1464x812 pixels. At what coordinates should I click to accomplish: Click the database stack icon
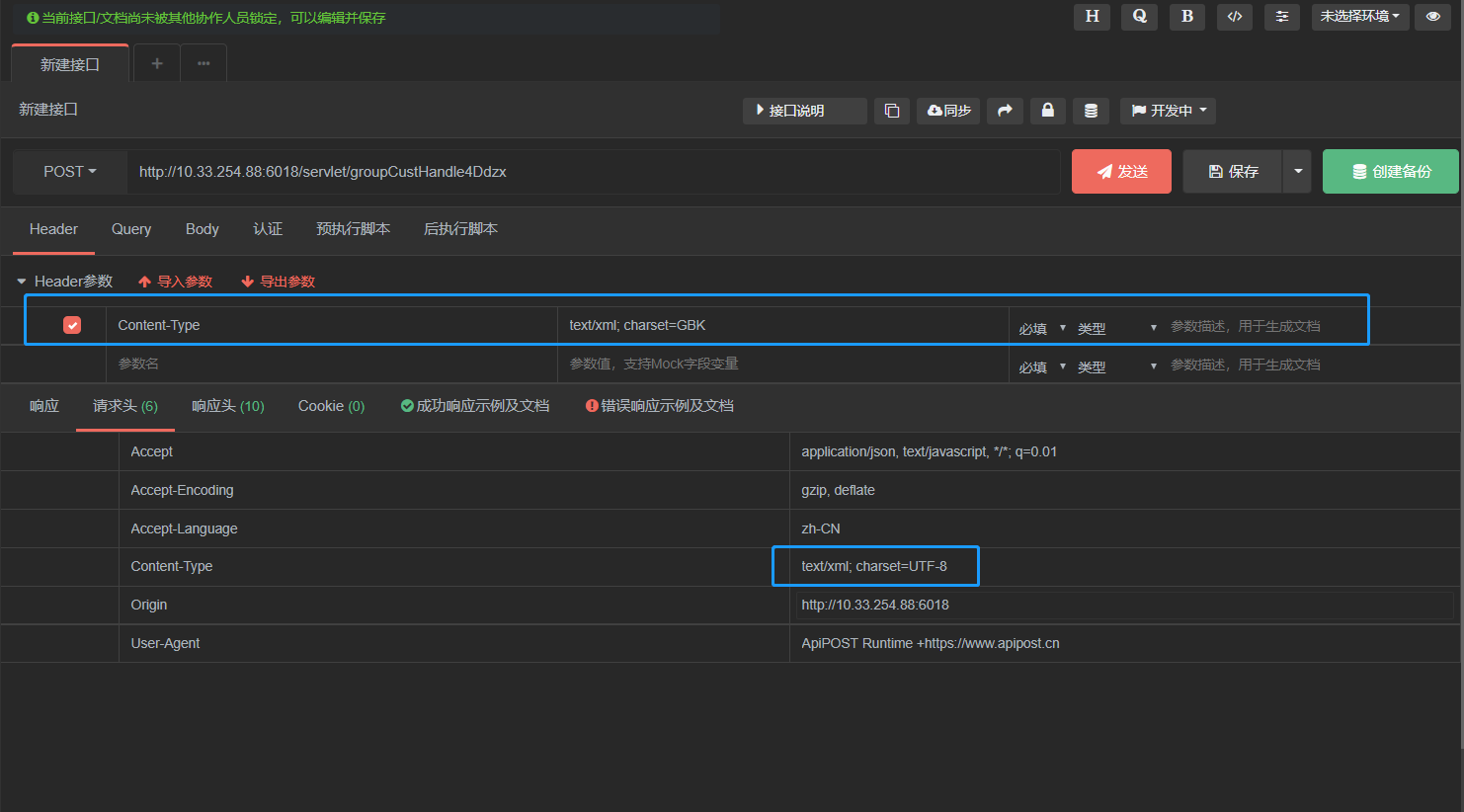coord(1091,111)
